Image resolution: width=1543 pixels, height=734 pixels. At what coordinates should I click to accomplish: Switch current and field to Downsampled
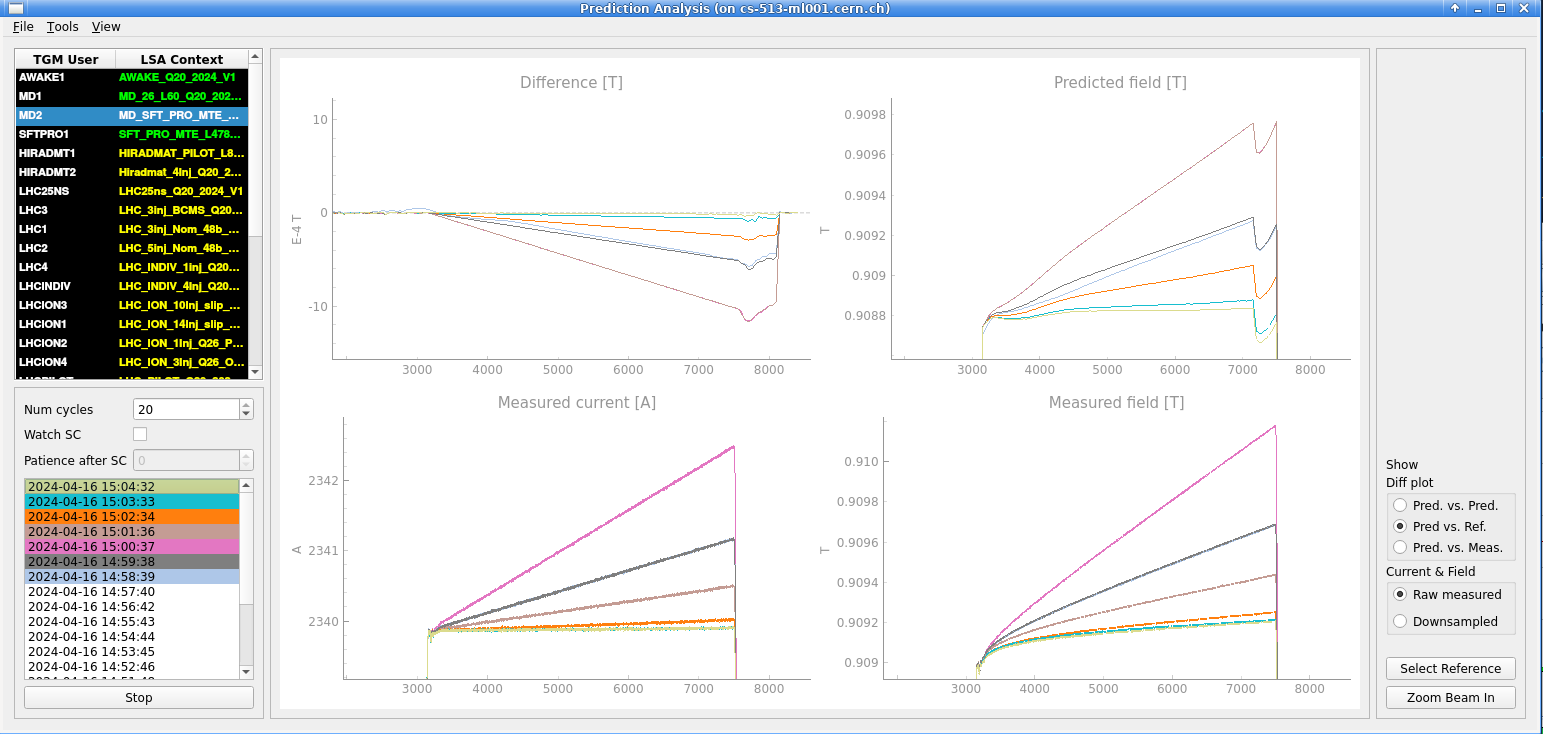pyautogui.click(x=1400, y=621)
